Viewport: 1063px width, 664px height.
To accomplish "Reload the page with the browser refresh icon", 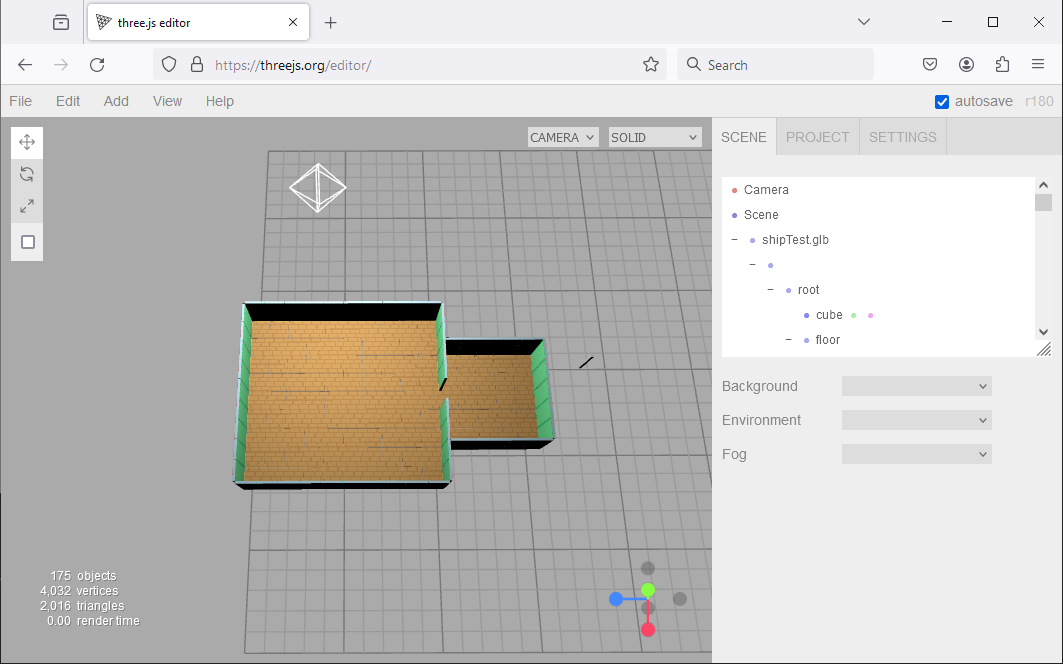I will point(97,65).
